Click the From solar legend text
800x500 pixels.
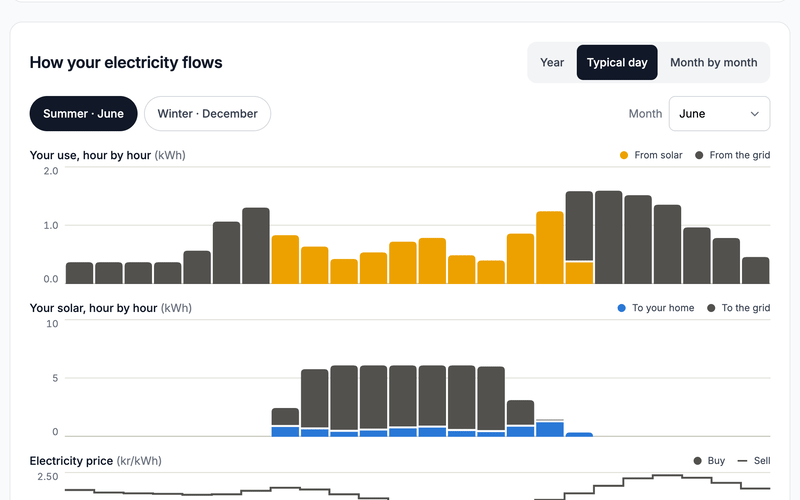(x=658, y=155)
